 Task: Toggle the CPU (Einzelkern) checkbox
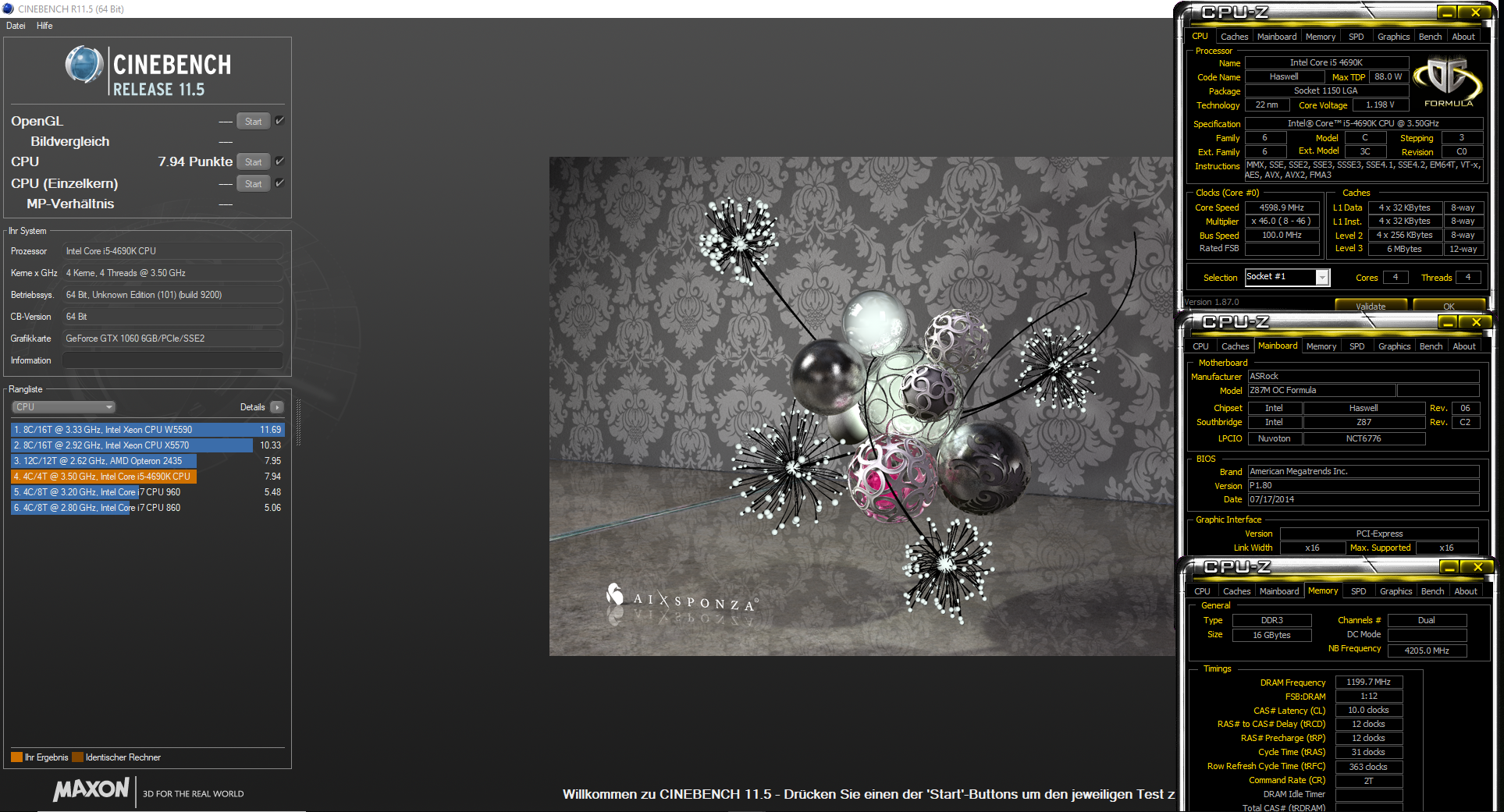tap(279, 183)
